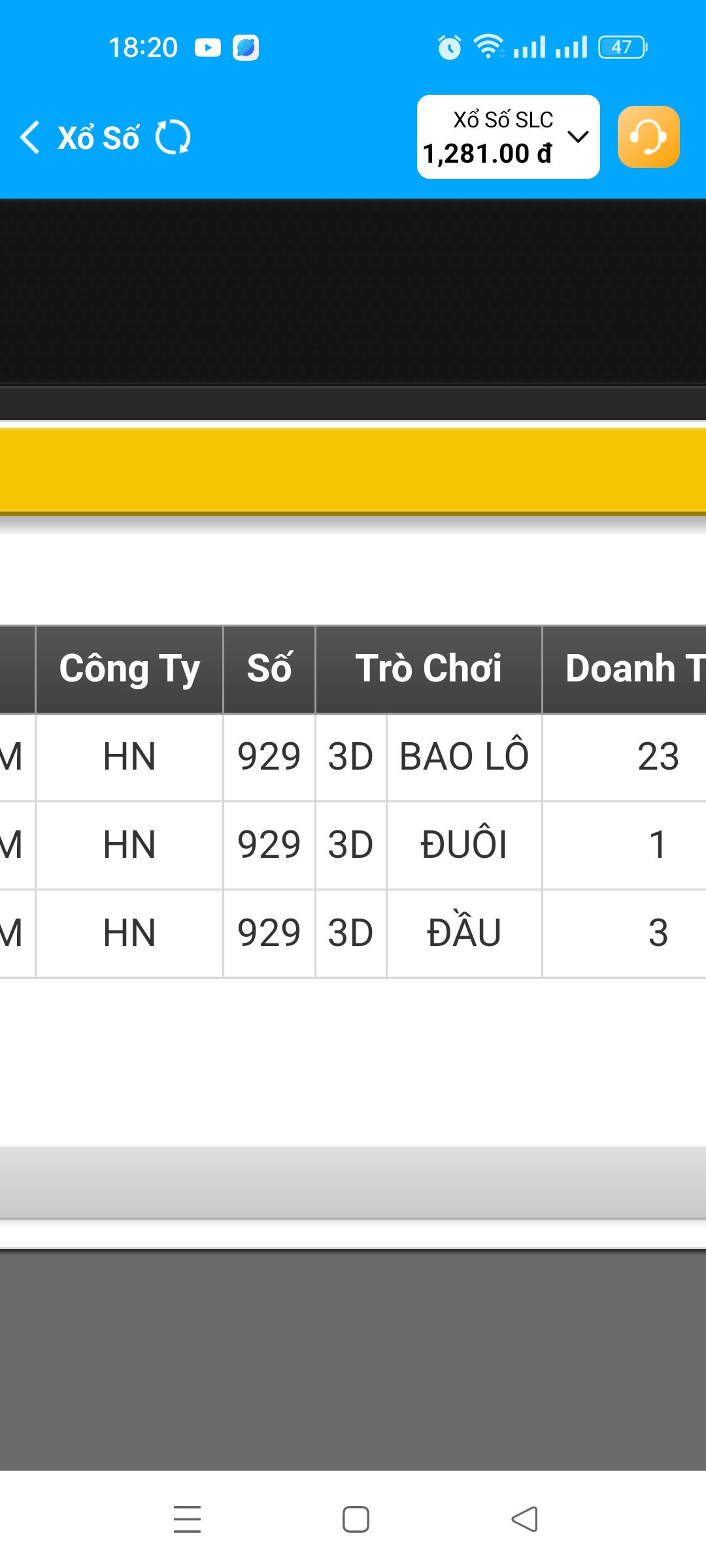Tap the yellow banner bar
The image size is (706, 1568).
click(x=353, y=469)
